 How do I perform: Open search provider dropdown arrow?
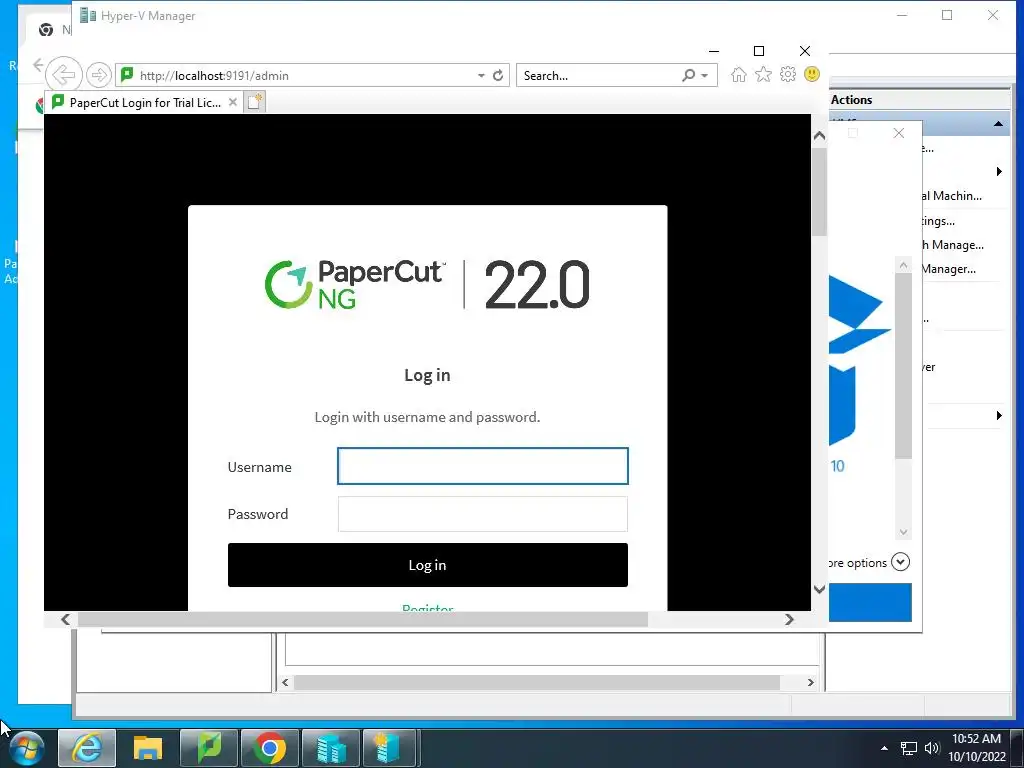[705, 76]
